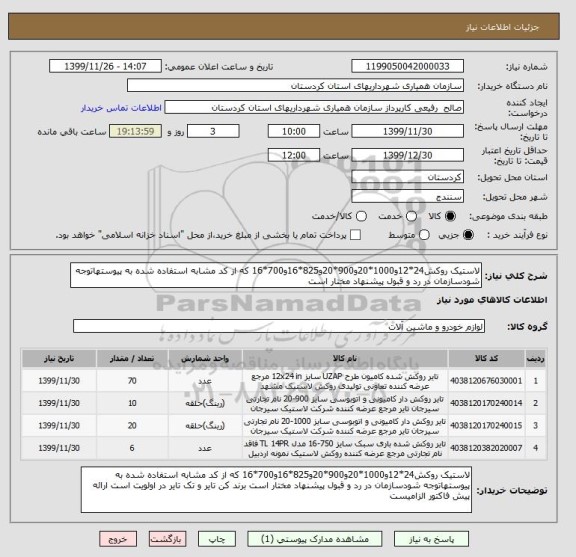
Task: Click the کد کالا column header
Action: click(x=486, y=358)
